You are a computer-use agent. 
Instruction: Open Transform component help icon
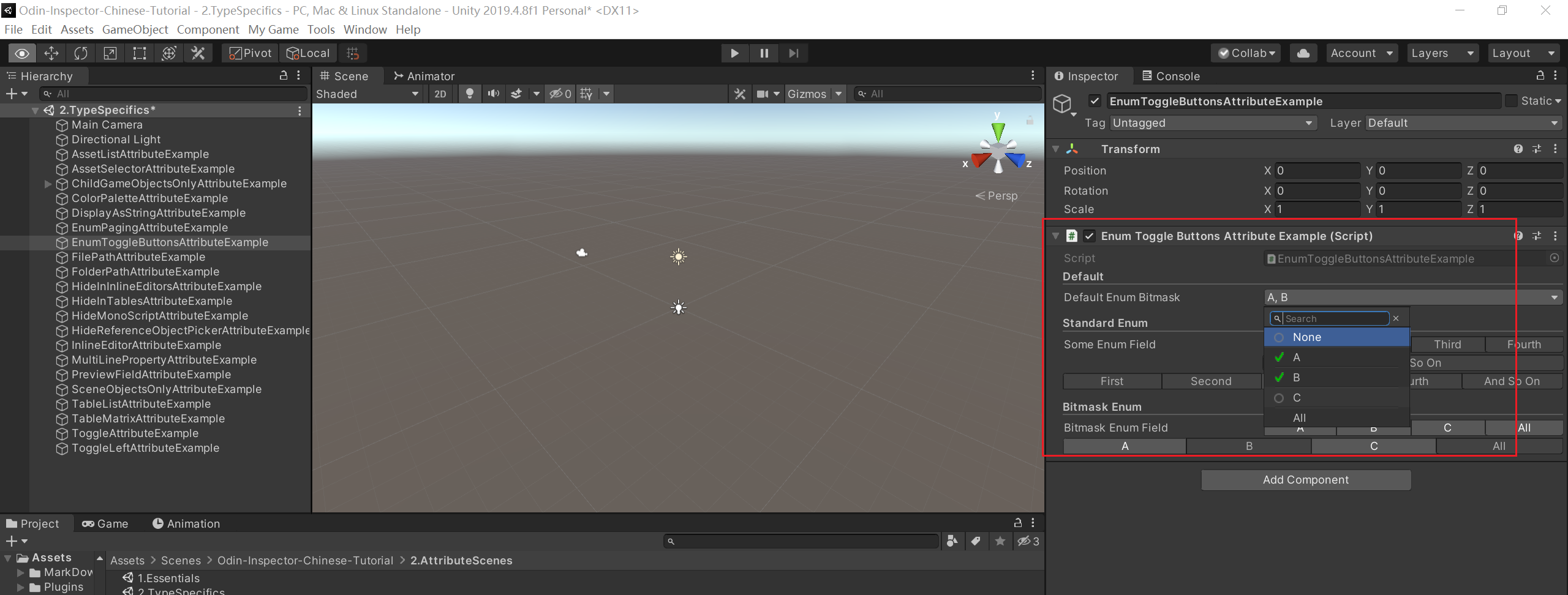(1518, 149)
